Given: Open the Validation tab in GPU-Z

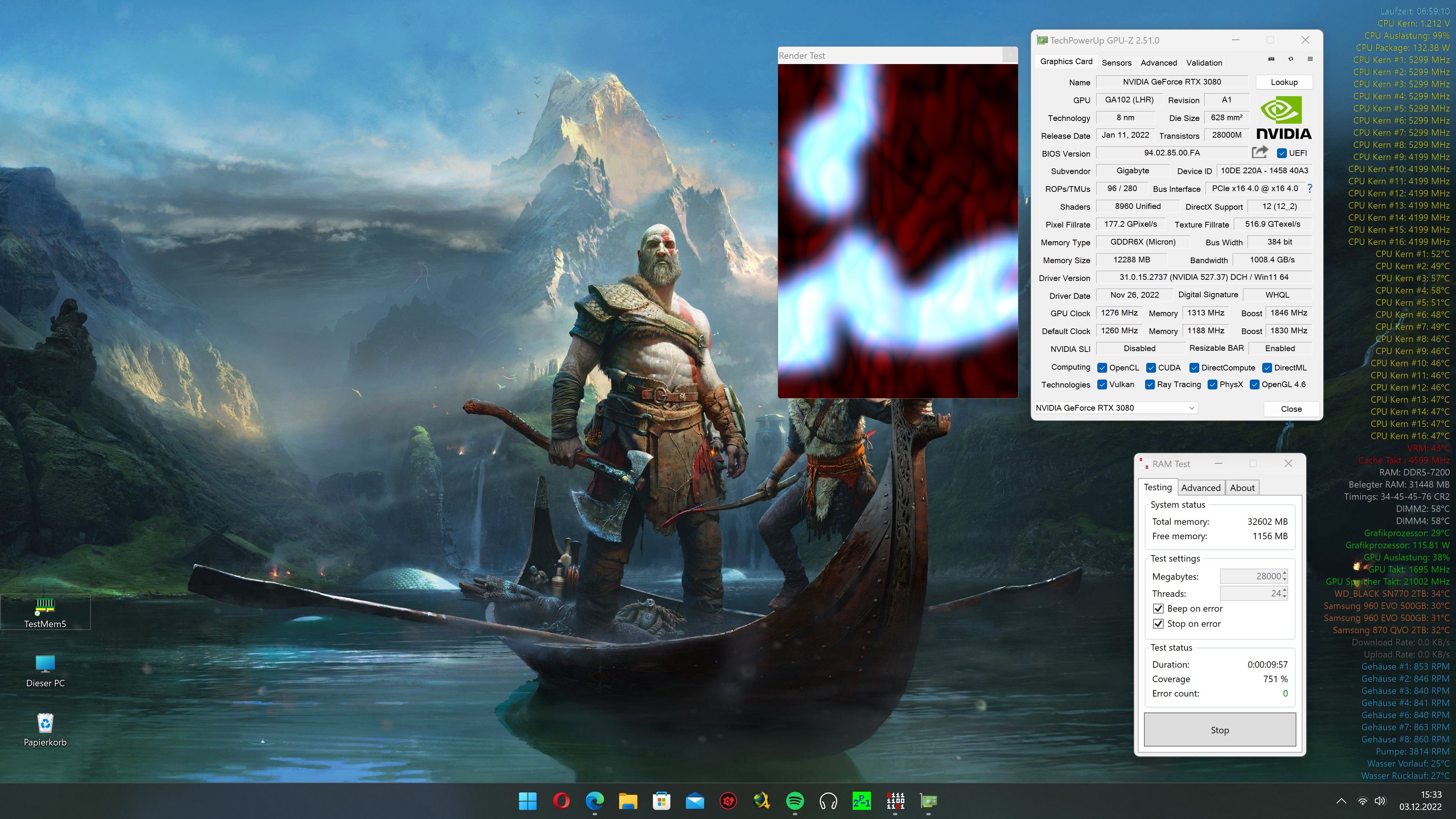Looking at the screenshot, I should click(1204, 63).
